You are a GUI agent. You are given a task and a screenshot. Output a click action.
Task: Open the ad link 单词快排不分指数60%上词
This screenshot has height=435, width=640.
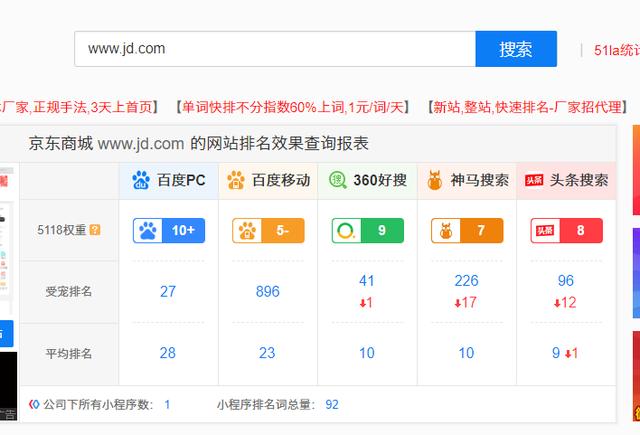click(x=292, y=107)
